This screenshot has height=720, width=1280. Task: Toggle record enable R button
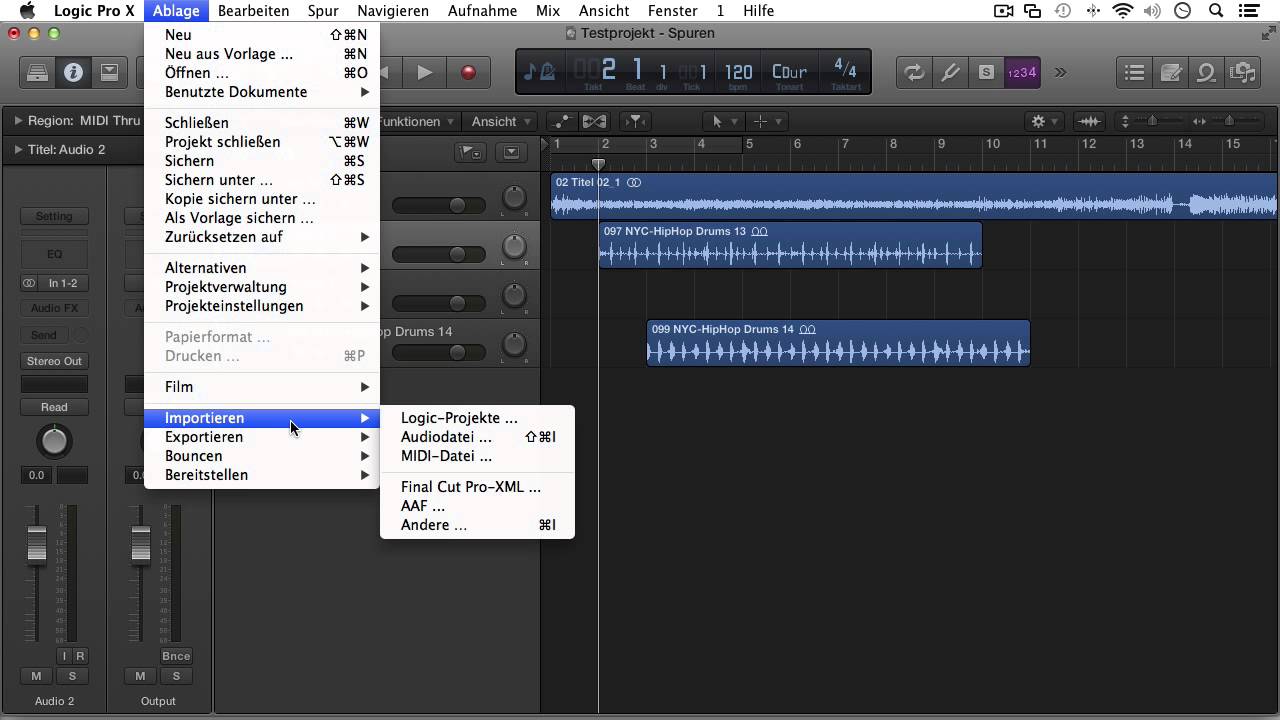80,656
